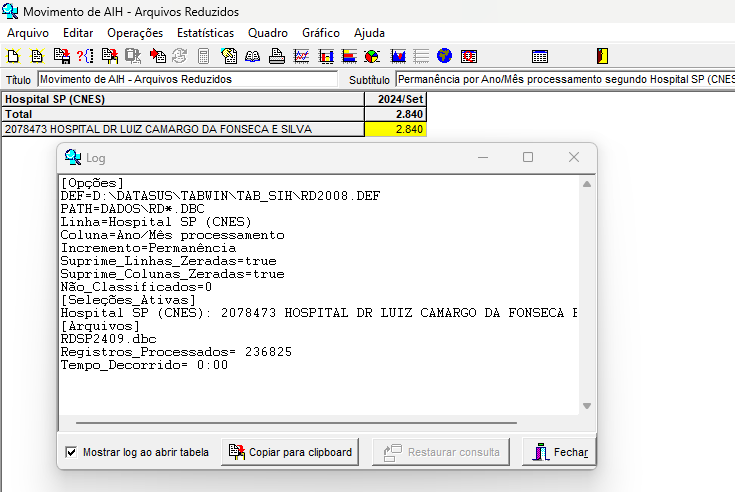Click Suprime_Colunas_Zeradas=true log line

tap(172, 274)
